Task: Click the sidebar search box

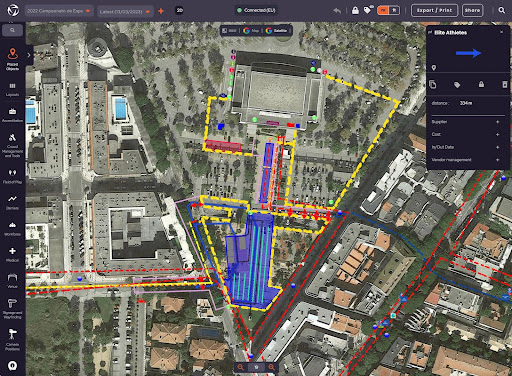Action: (12, 30)
